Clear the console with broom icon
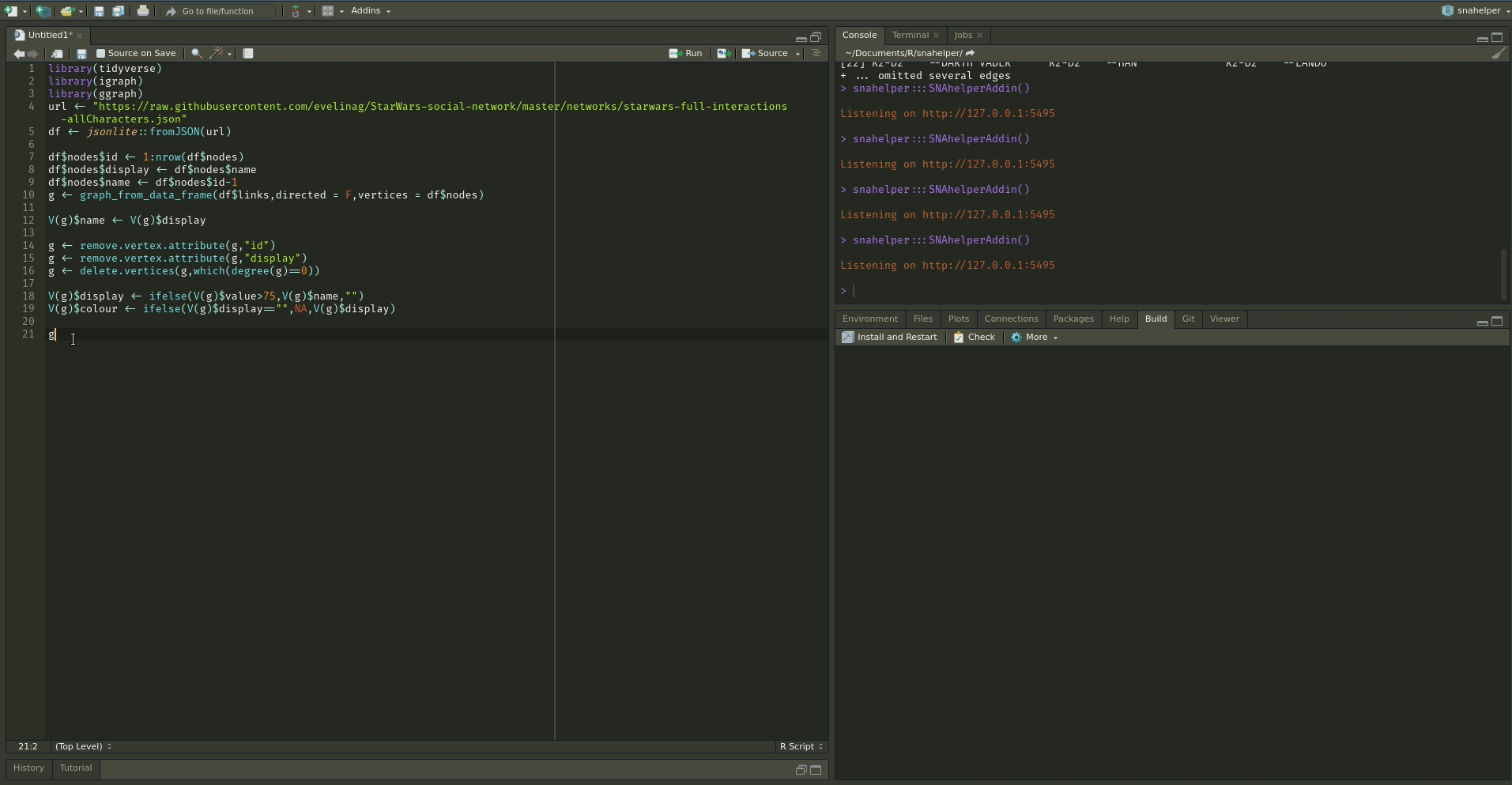This screenshot has height=785, width=1512. [x=1498, y=54]
